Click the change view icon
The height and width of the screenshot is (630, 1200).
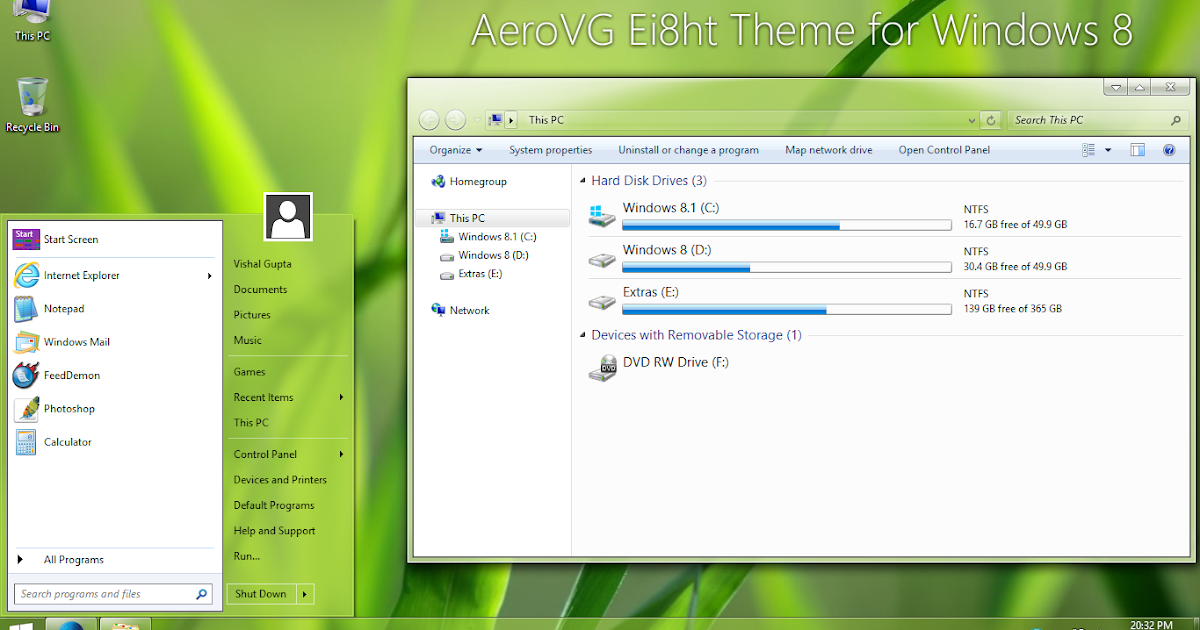click(1089, 150)
